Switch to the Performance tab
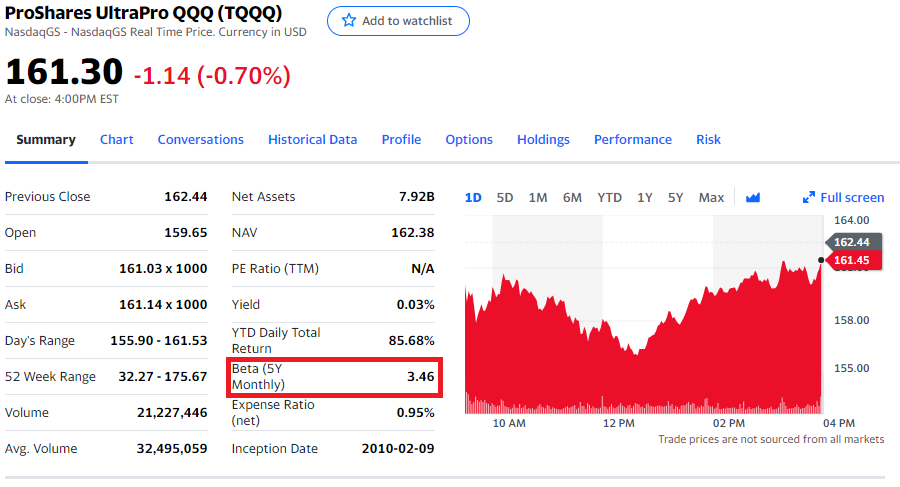Screen dimensions: 900x487 coord(633,140)
